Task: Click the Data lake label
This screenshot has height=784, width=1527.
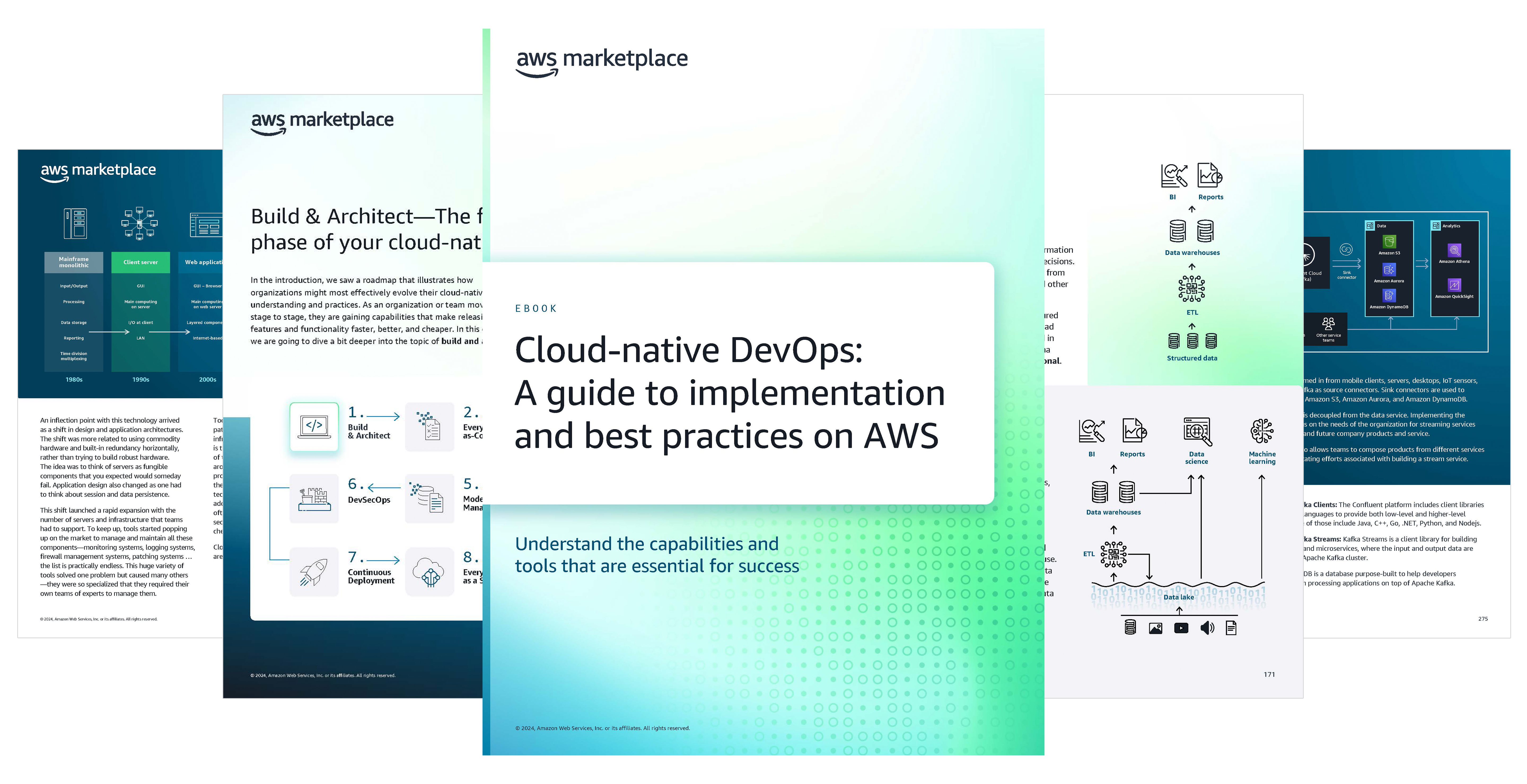Action: coord(1178,597)
